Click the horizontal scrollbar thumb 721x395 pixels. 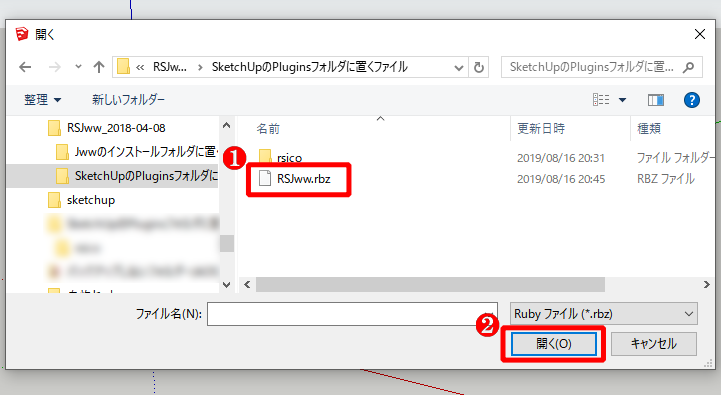430,285
